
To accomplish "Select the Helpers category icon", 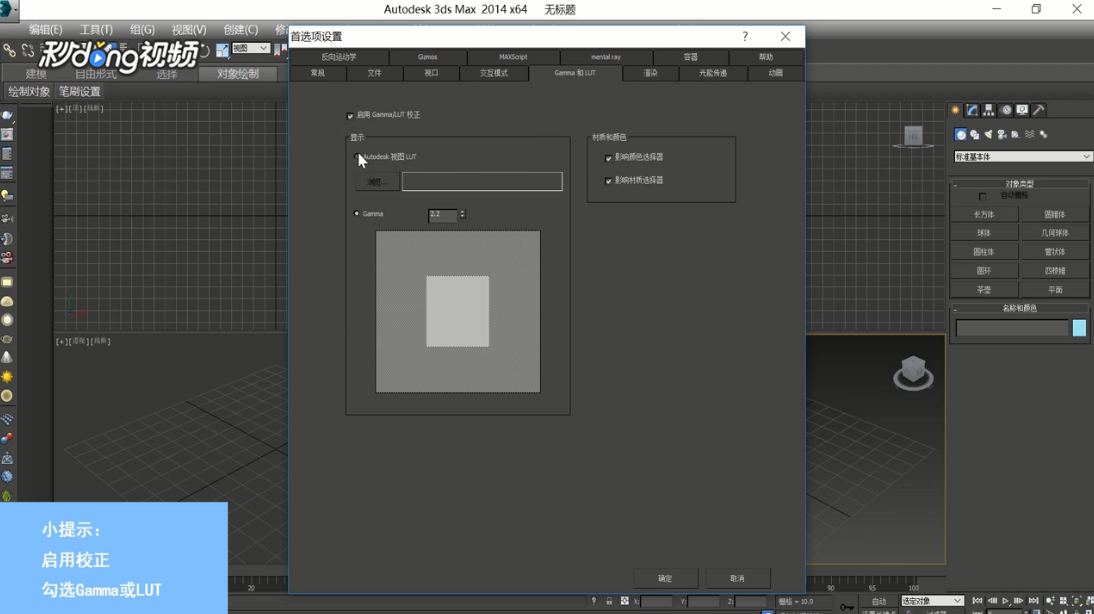I will pos(1015,135).
